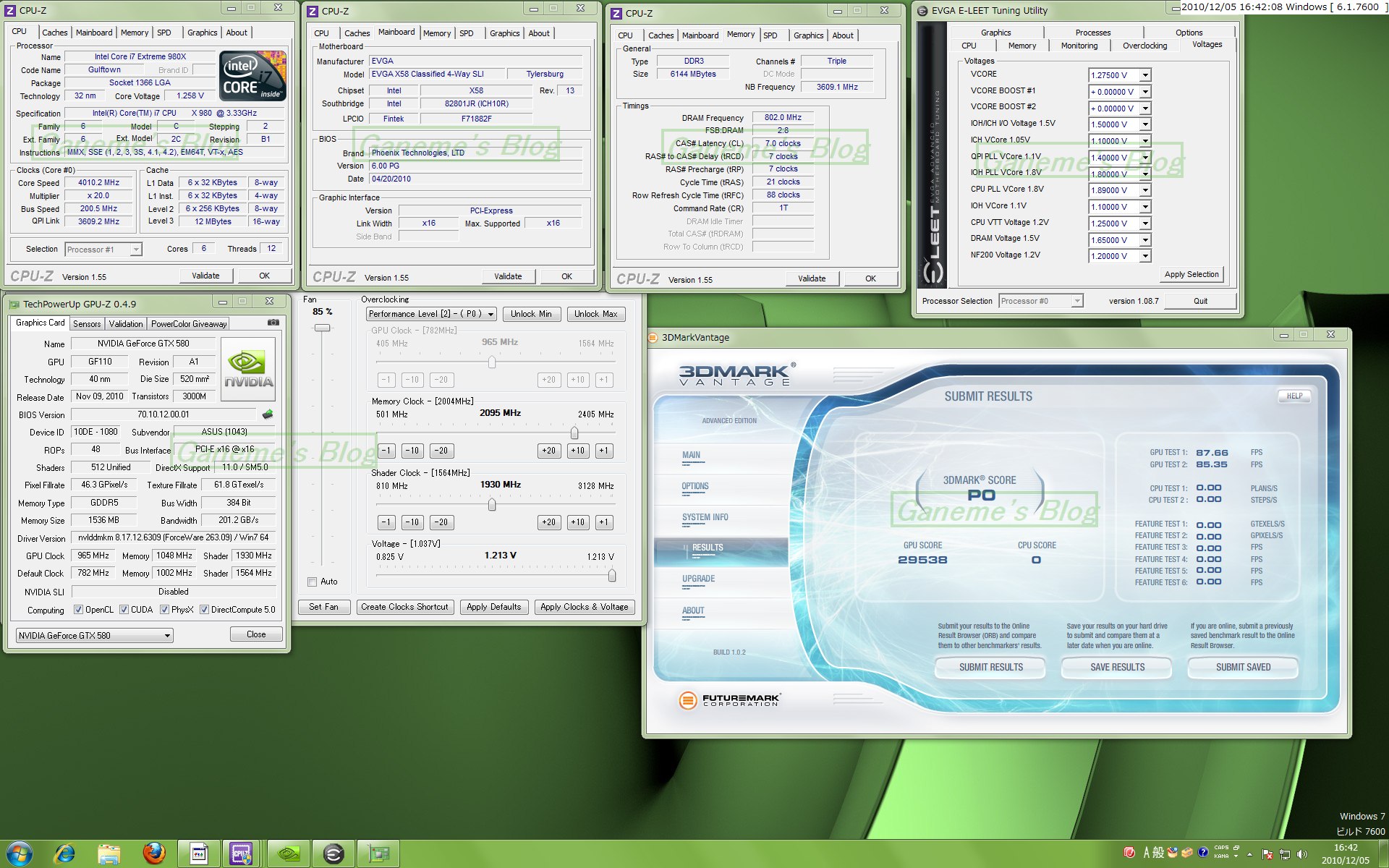Enable the Auto fan checkbox
This screenshot has width=1389, height=868.
tap(313, 582)
